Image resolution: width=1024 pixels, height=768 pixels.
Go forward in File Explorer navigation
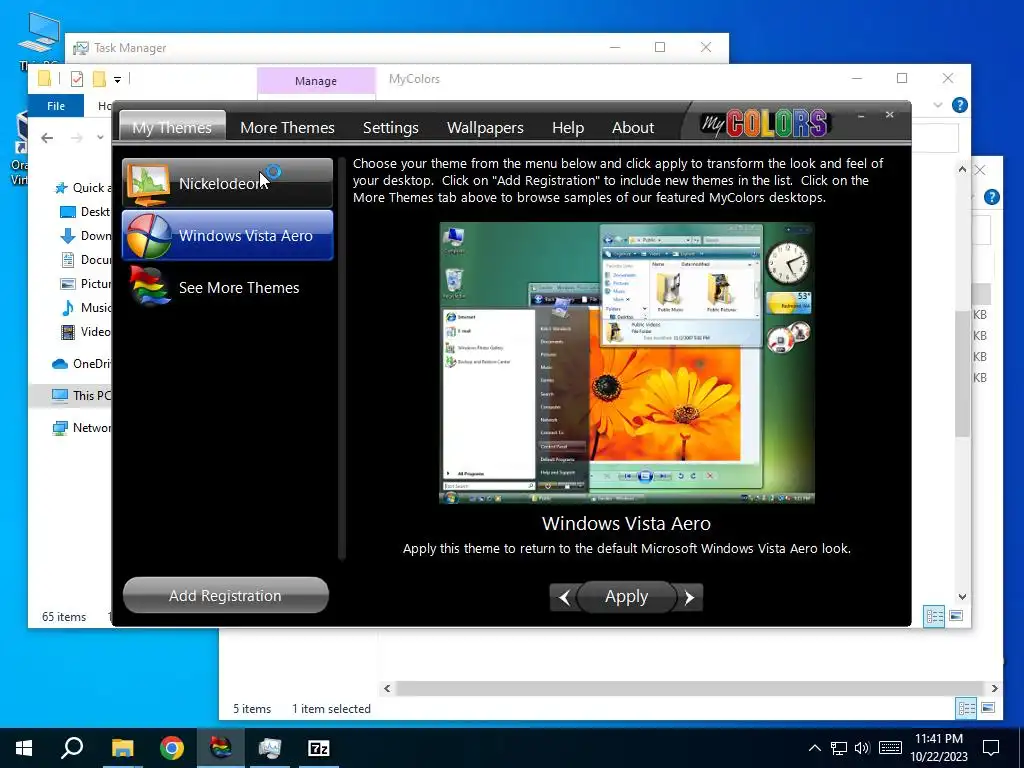pyautogui.click(x=76, y=137)
